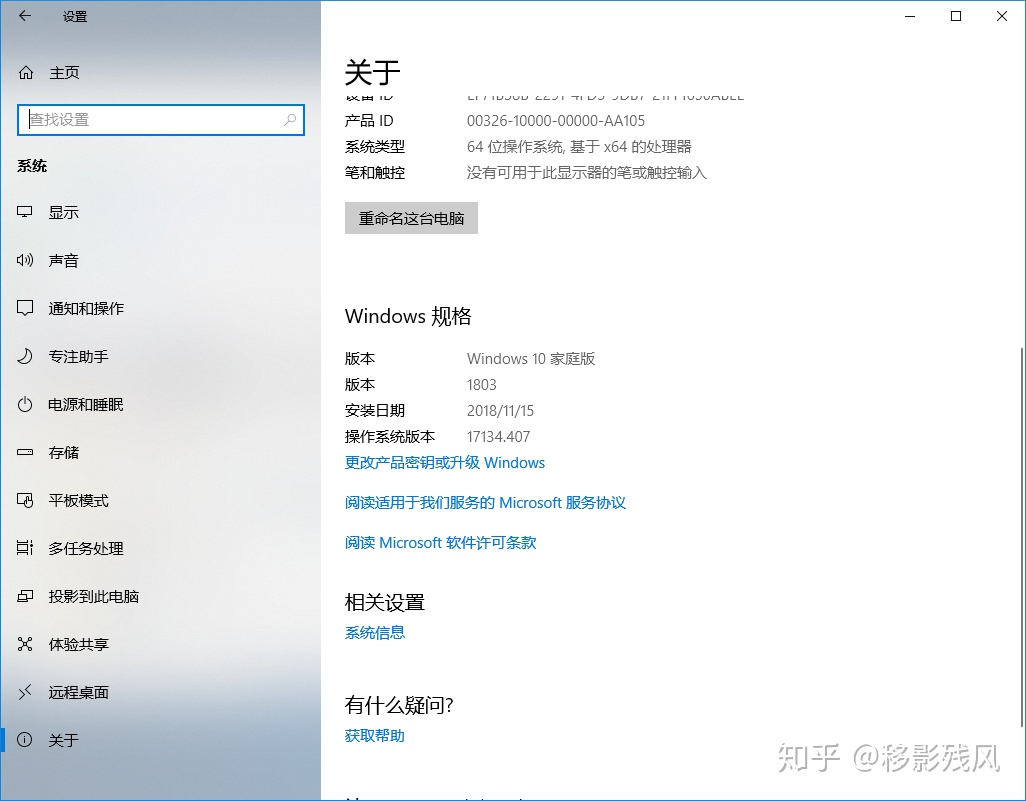The width and height of the screenshot is (1026, 801).
Task: Click the back arrow in Settings
Action: click(x=25, y=16)
